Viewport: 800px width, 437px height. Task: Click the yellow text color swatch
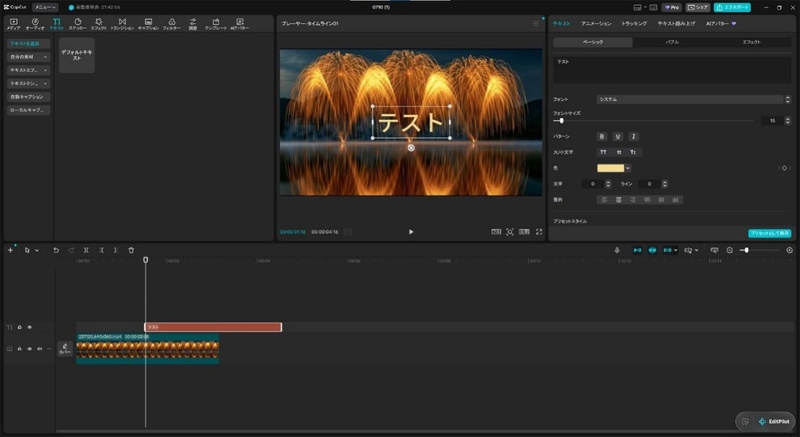(x=611, y=168)
